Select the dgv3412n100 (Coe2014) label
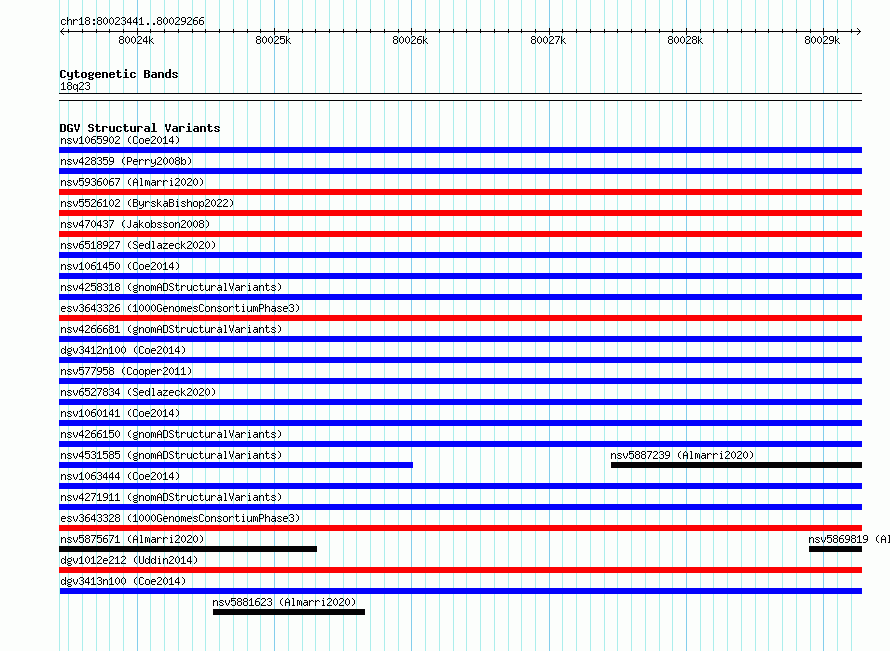The width and height of the screenshot is (890, 651). 123,350
